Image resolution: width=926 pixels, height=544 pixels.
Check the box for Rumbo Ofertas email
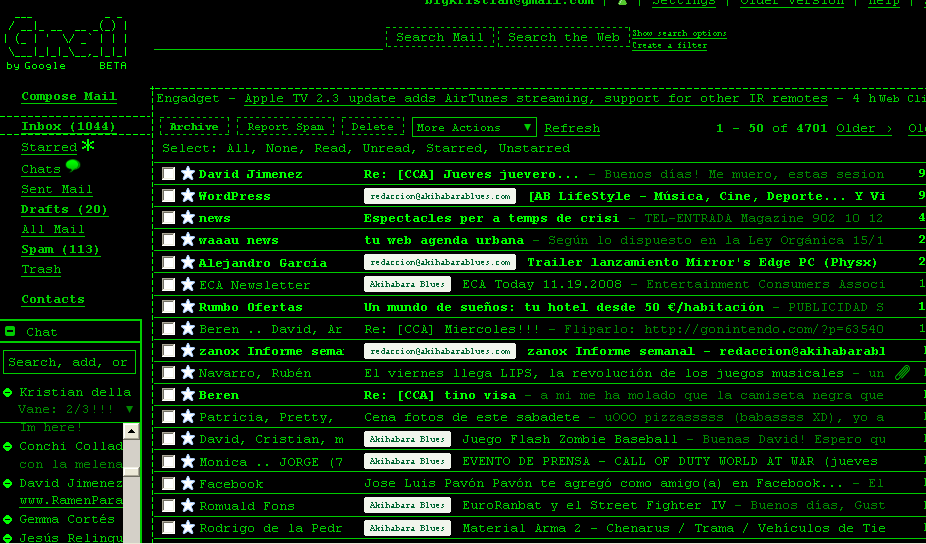click(169, 307)
